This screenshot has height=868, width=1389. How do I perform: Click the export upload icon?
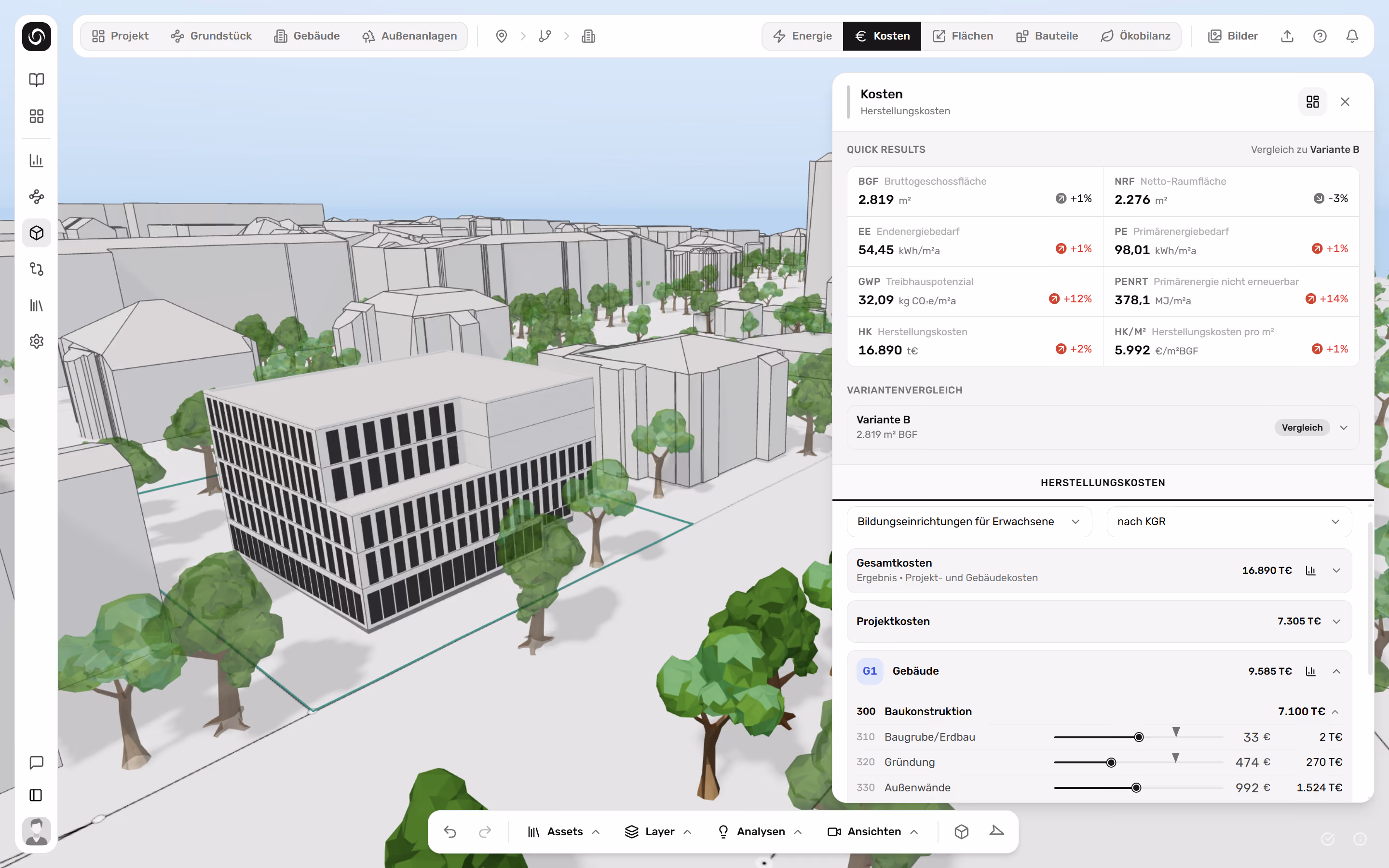pos(1287,36)
